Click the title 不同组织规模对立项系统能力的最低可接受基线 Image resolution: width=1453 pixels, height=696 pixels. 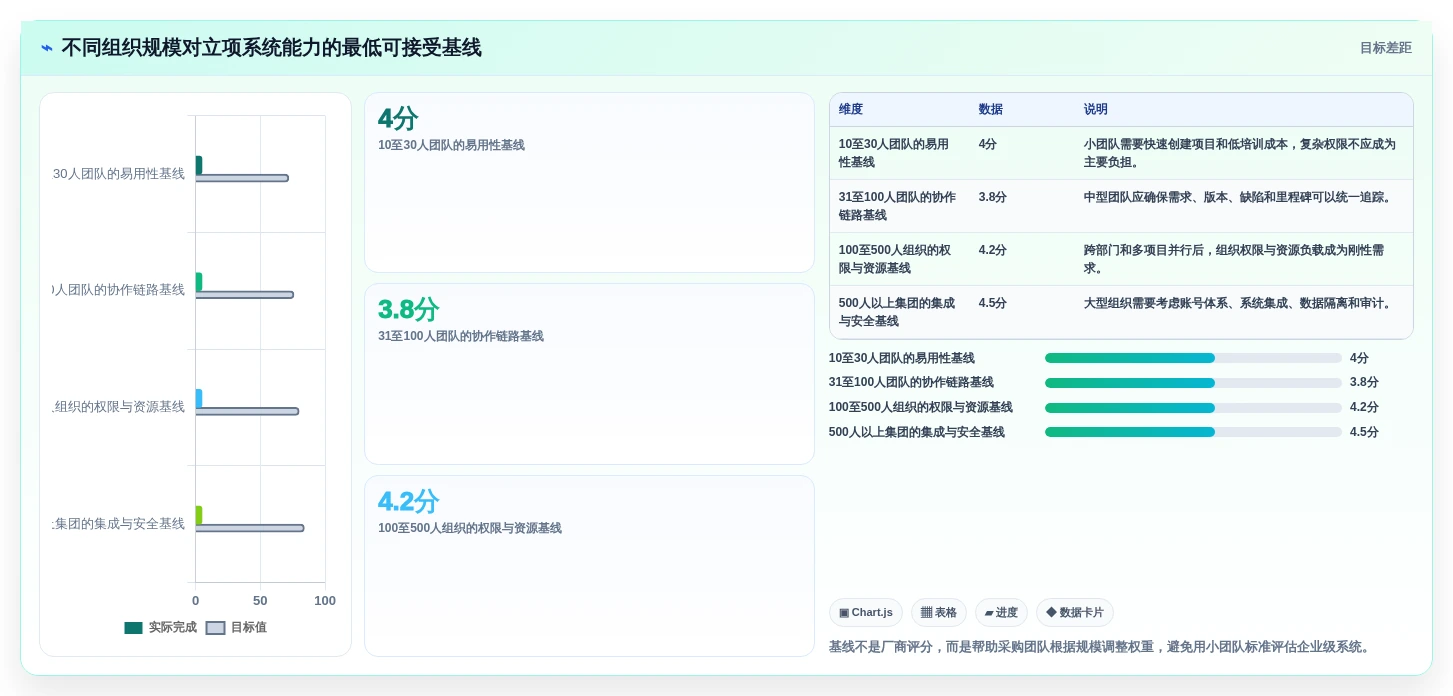(x=271, y=48)
